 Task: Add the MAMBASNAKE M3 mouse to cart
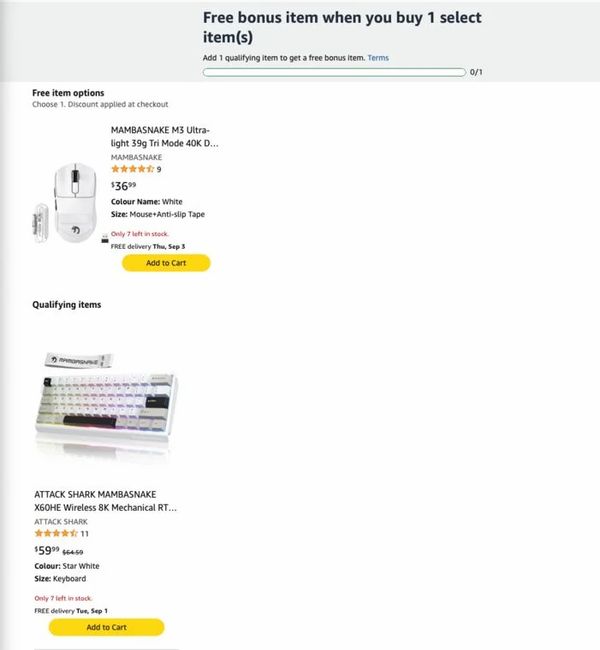166,263
